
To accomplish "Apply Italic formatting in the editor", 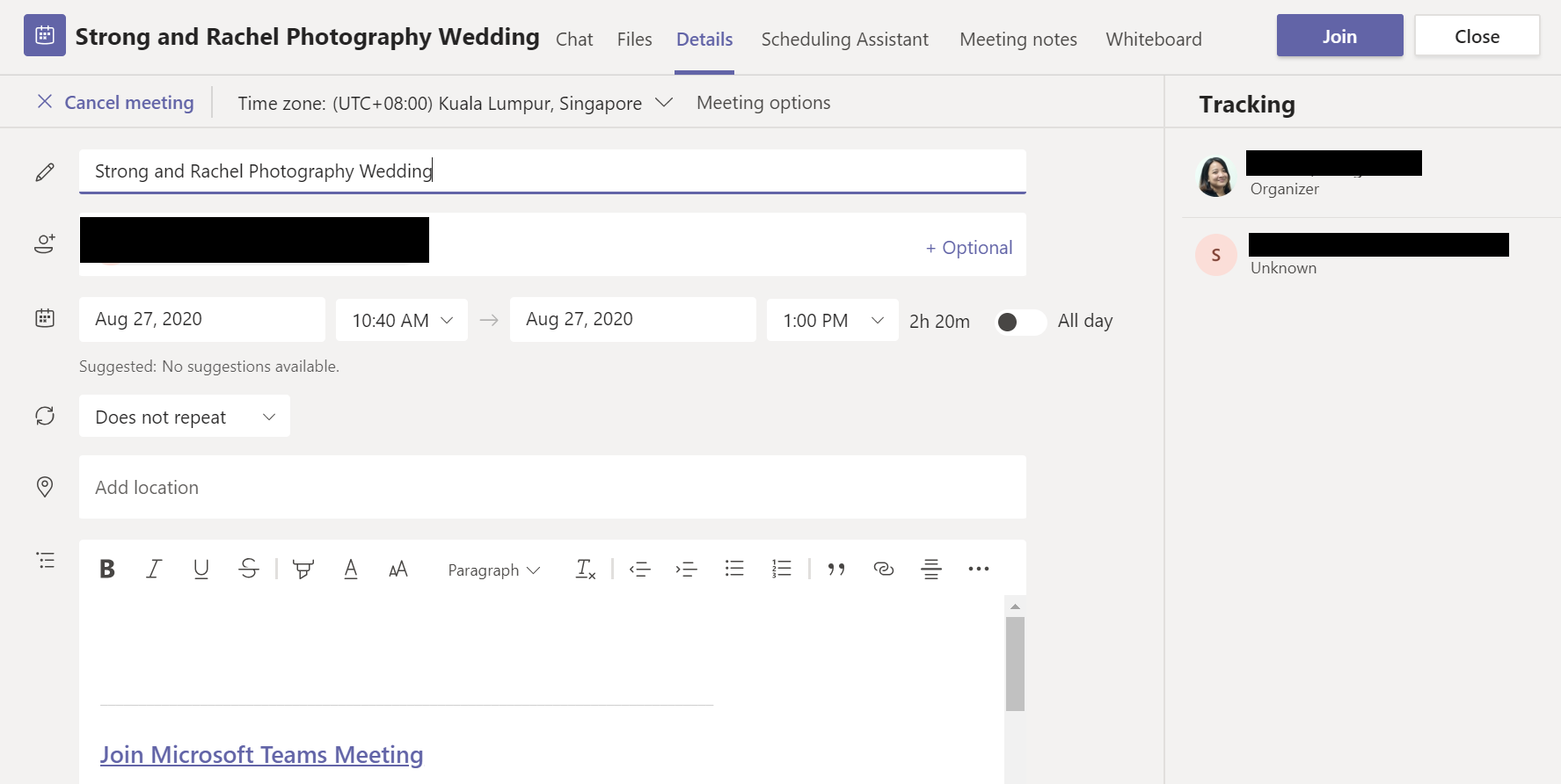I will [x=154, y=570].
